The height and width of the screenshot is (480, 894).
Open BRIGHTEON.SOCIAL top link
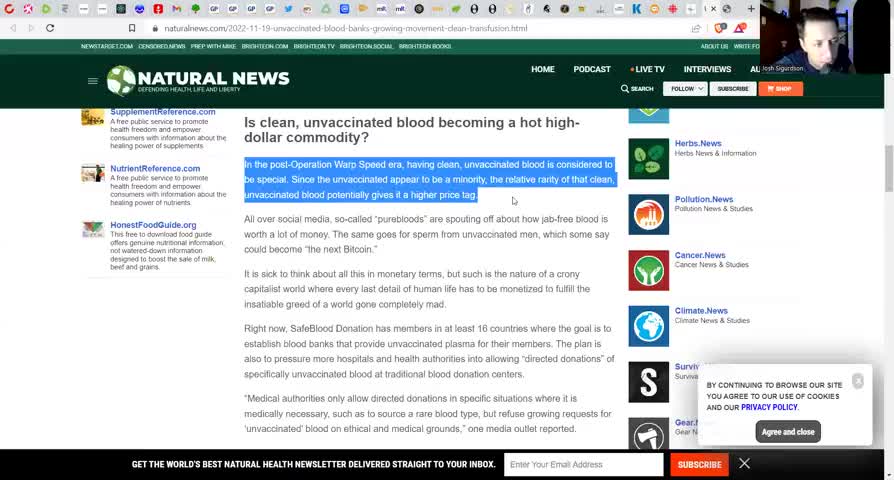click(x=366, y=46)
